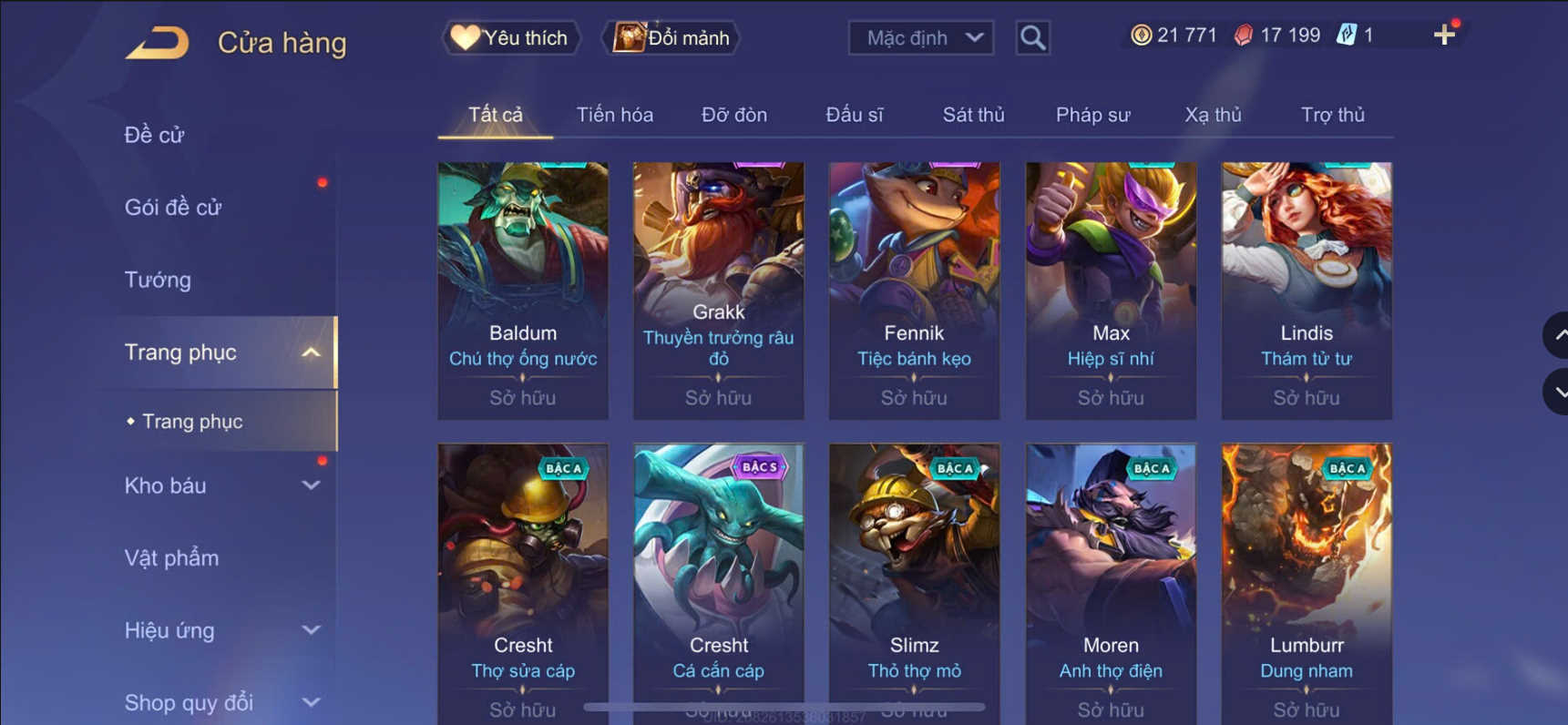
Task: Tap the back arrow next to Cửa hàng
Action: tap(157, 42)
